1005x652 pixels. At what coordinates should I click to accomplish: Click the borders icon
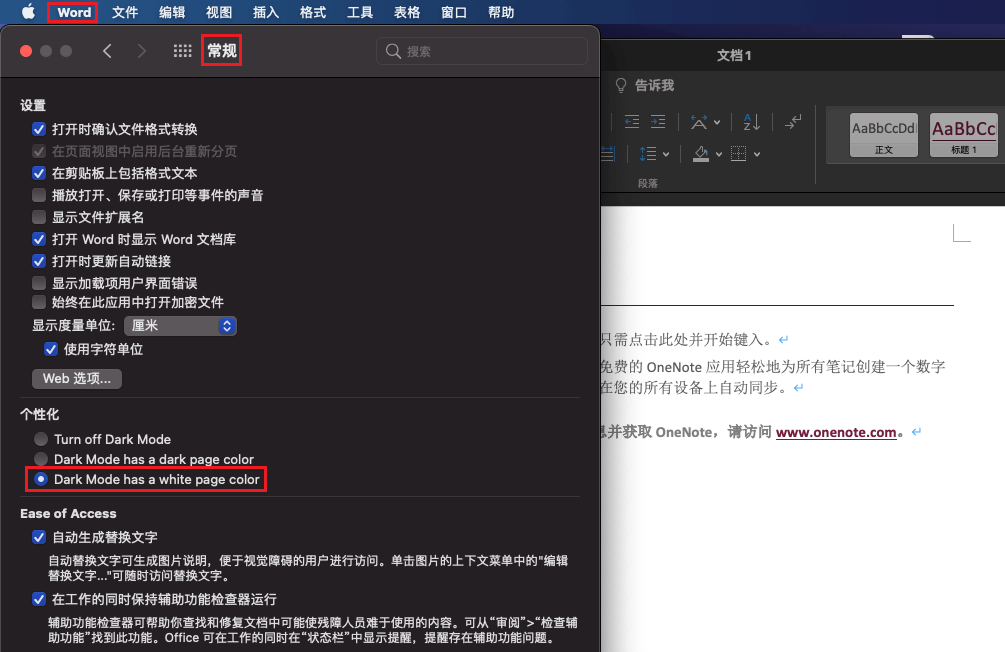(x=738, y=154)
